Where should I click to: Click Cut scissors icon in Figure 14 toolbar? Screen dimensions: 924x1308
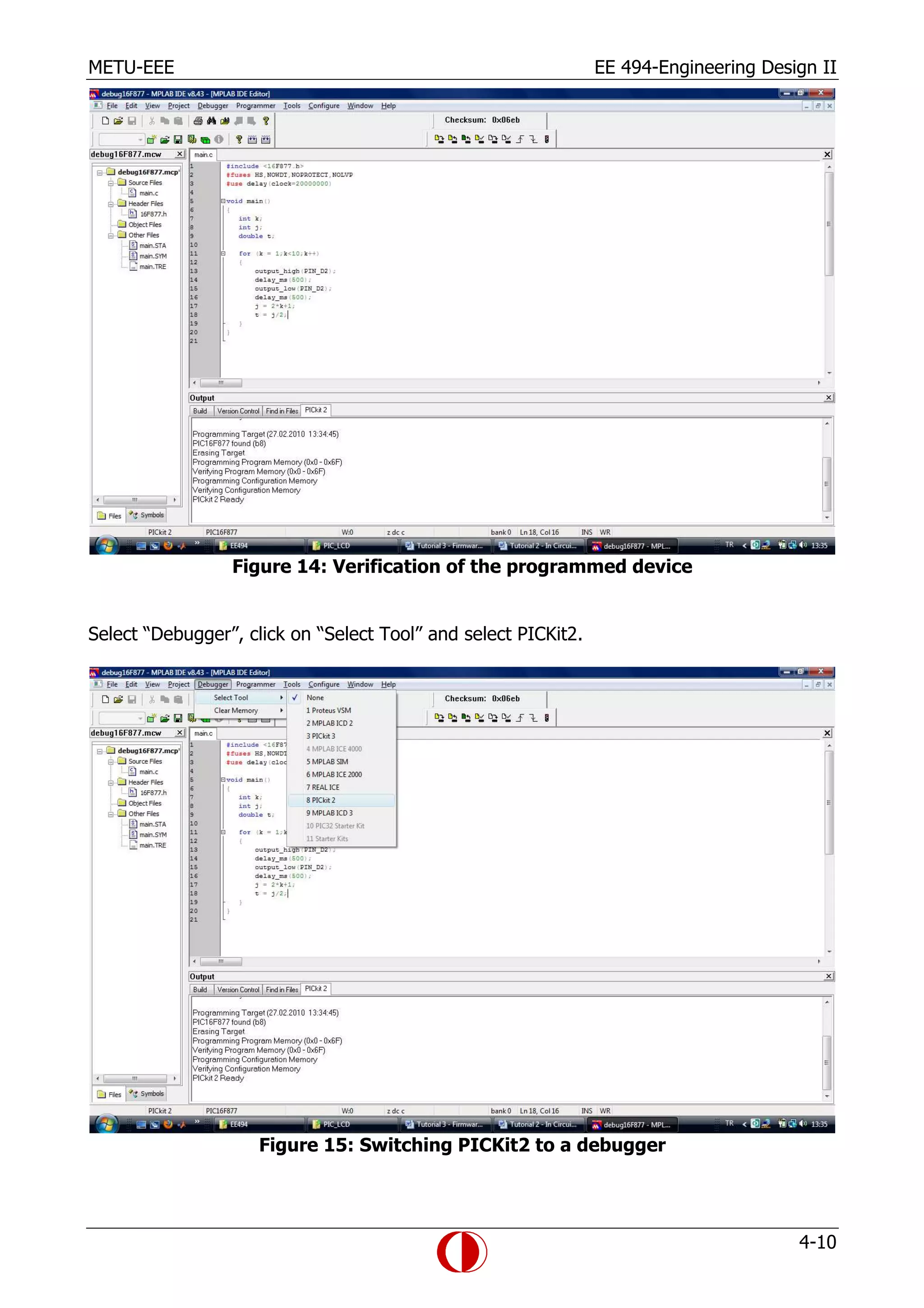coord(152,121)
